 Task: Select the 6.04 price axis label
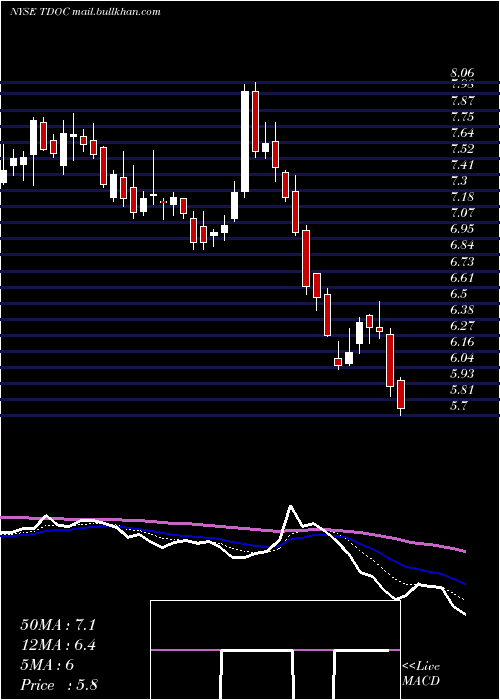pyautogui.click(x=462, y=358)
